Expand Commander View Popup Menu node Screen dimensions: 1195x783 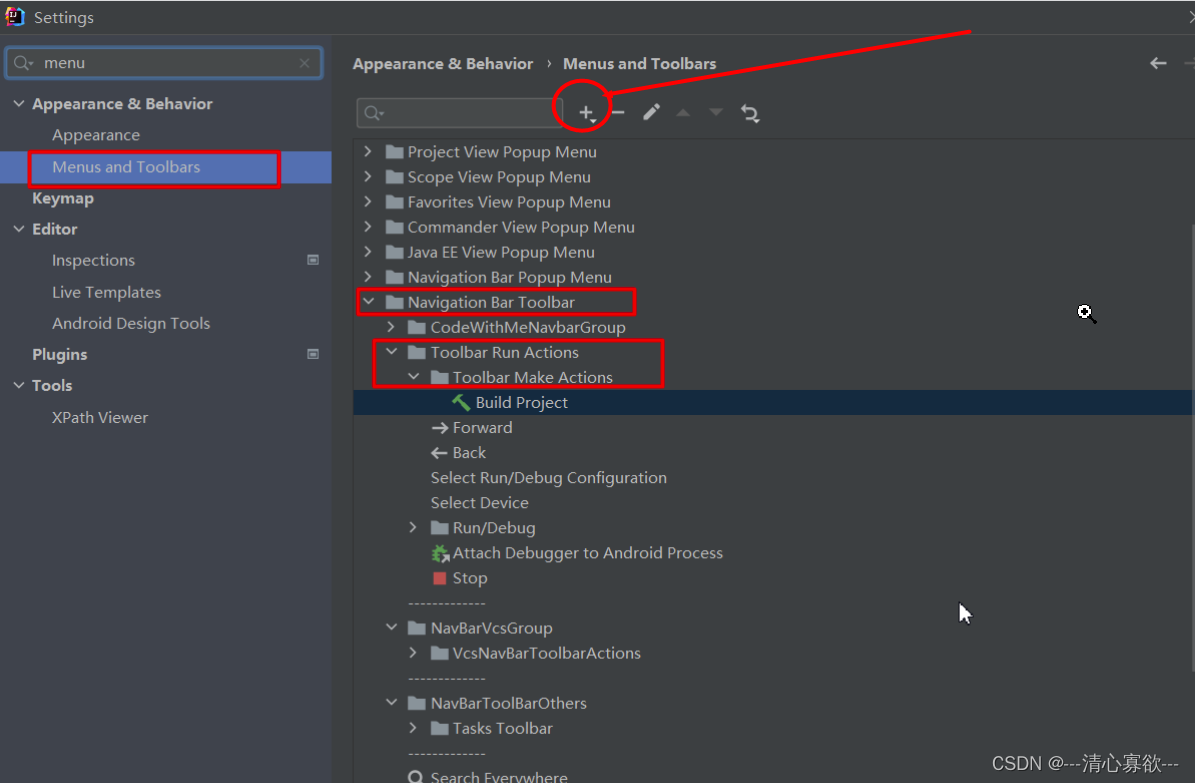368,227
